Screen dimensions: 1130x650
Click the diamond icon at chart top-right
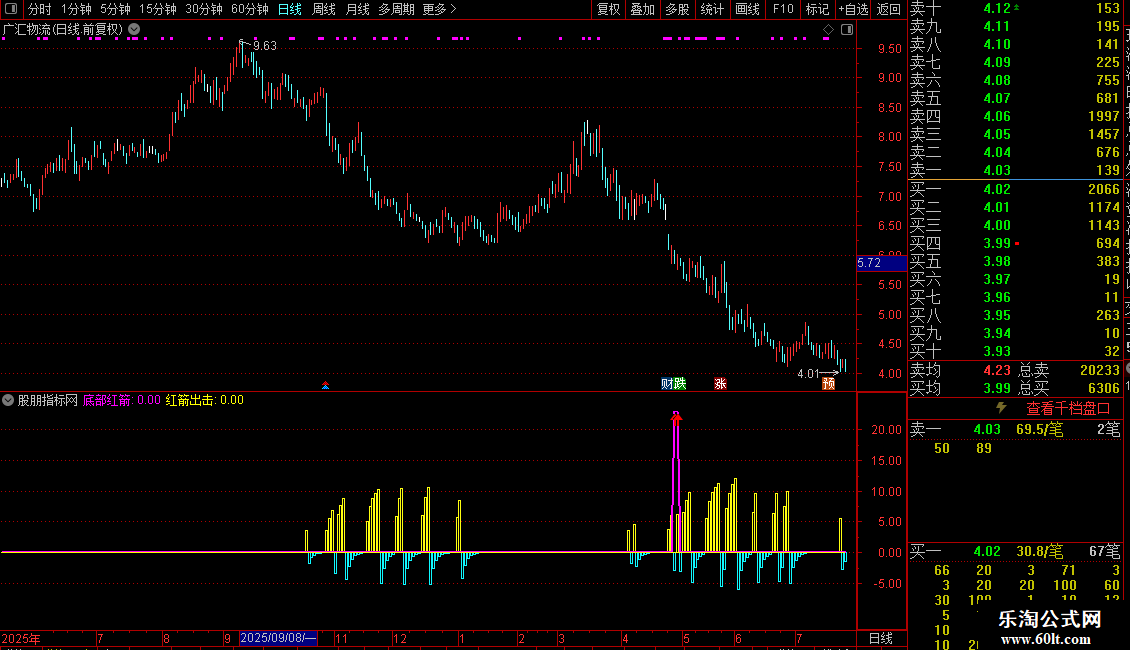[x=828, y=30]
